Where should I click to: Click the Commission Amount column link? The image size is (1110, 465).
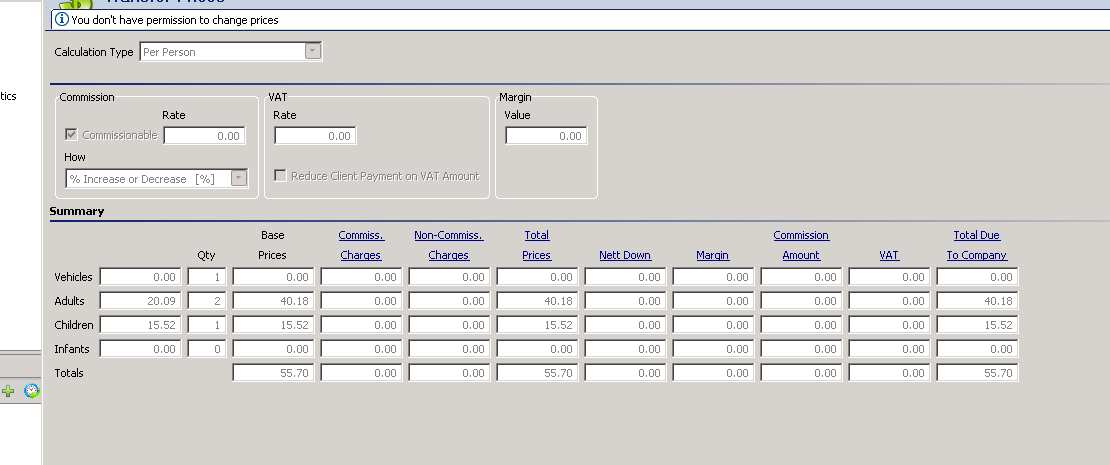click(801, 245)
